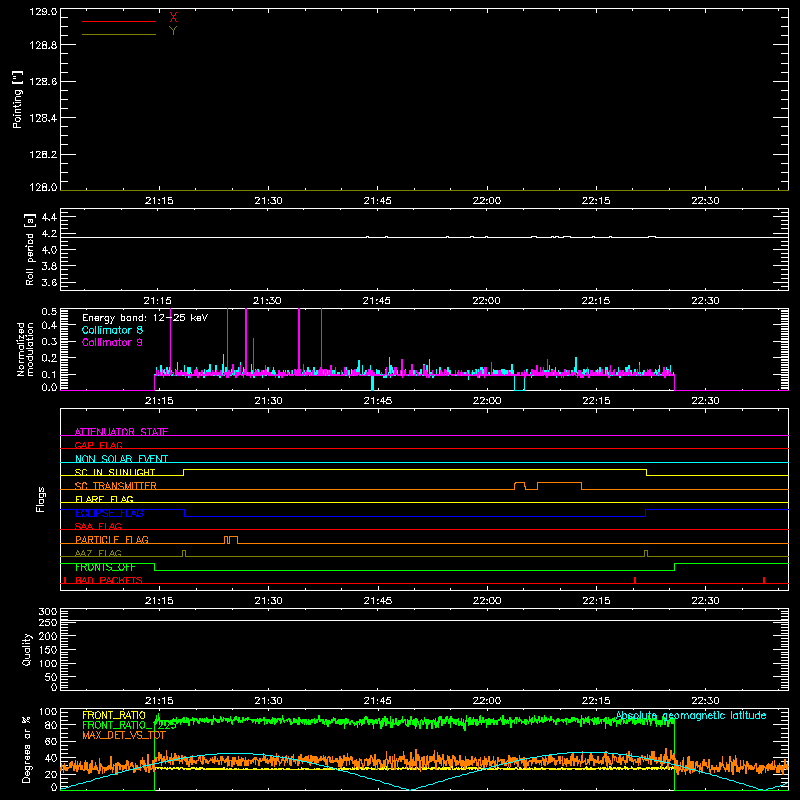
Task: Select the AAZ_FLAG label
Action: click(98, 553)
